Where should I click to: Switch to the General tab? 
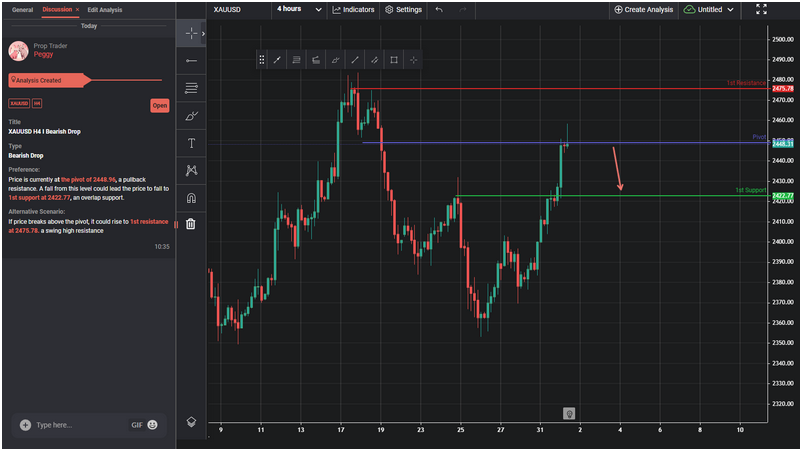(22, 10)
